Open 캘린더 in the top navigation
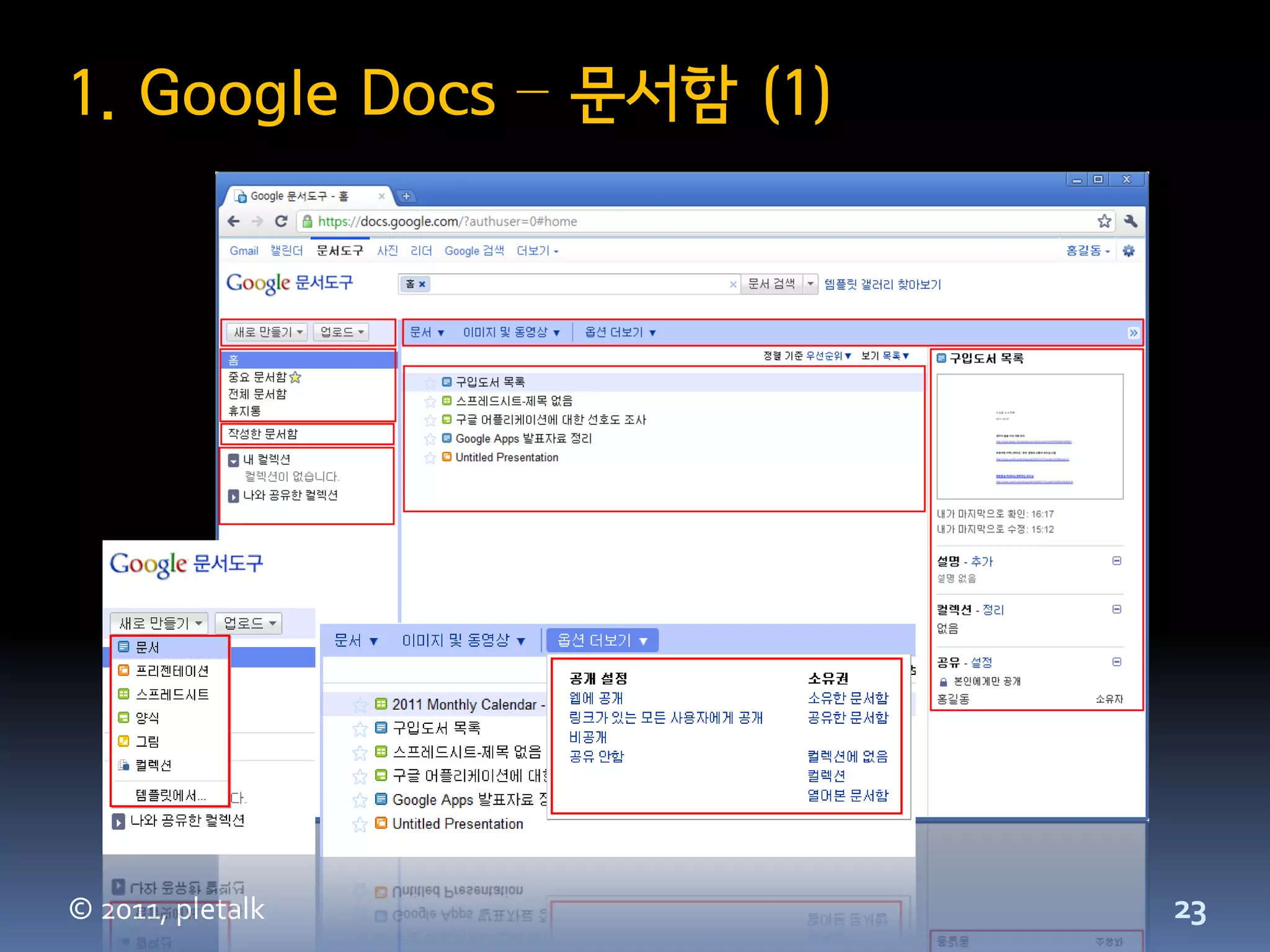Viewport: 1270px width, 952px height. pyautogui.click(x=286, y=251)
